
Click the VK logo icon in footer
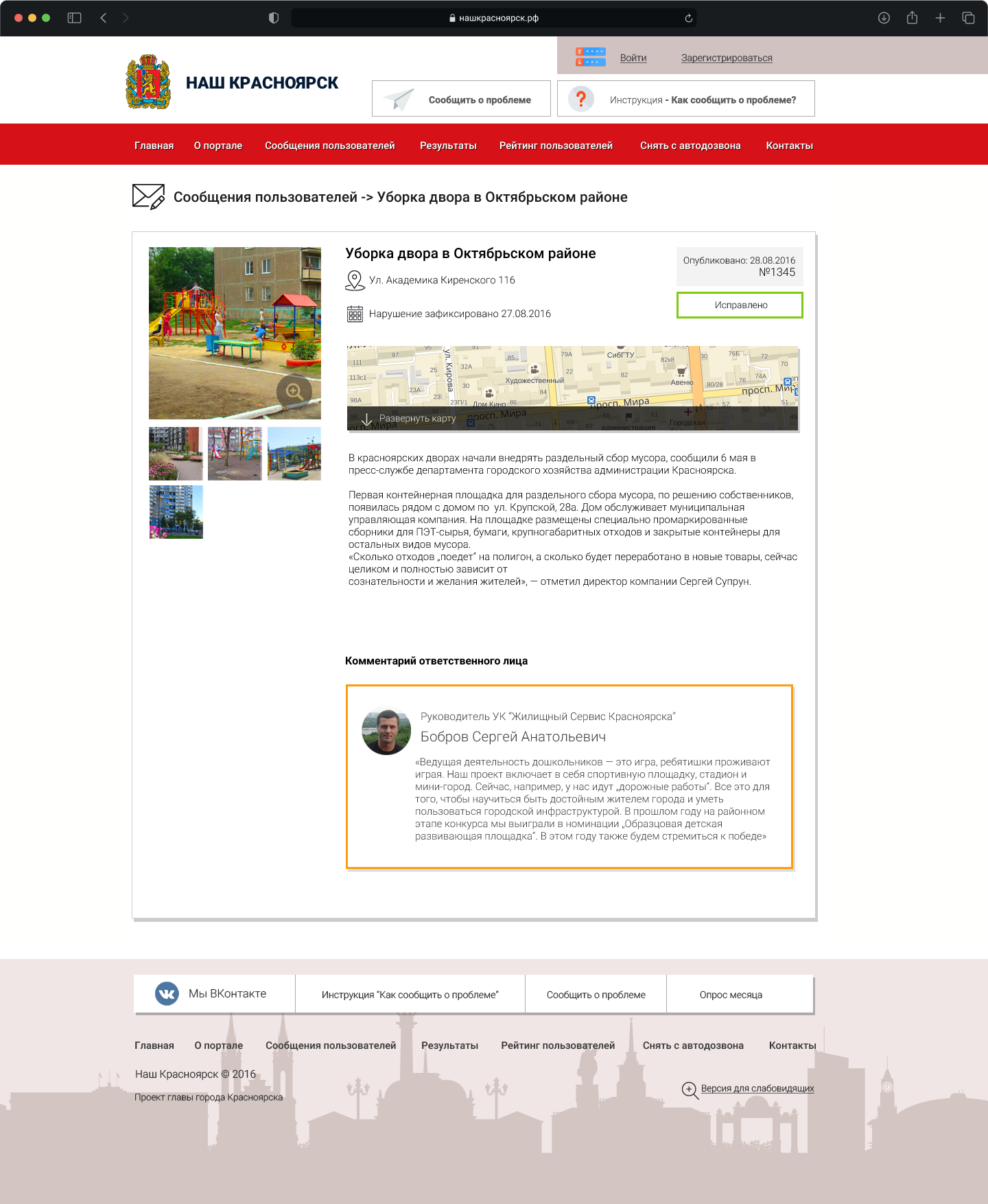click(167, 993)
